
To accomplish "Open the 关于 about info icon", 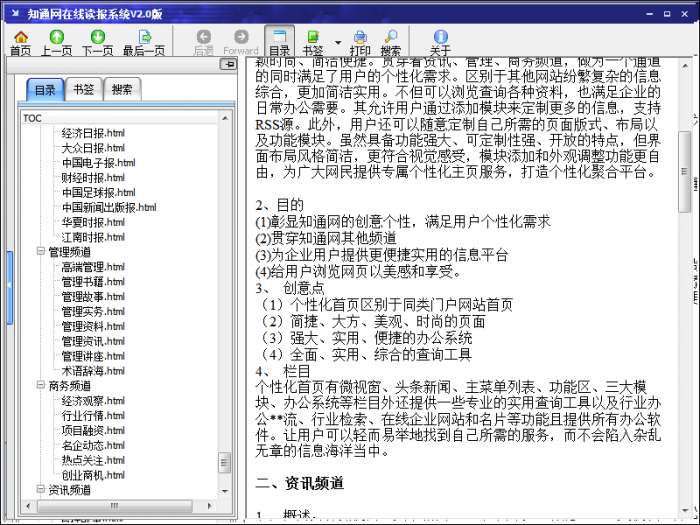I will tap(441, 37).
